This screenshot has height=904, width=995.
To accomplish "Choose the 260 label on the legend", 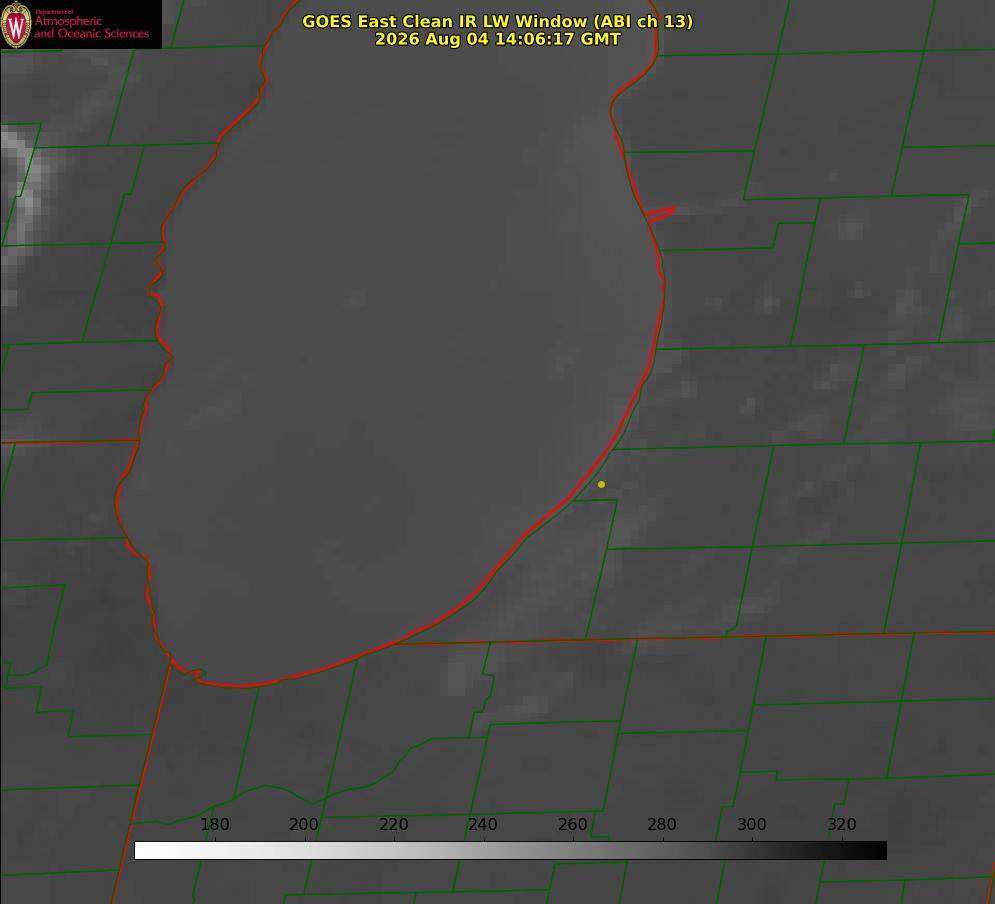I will [572, 824].
